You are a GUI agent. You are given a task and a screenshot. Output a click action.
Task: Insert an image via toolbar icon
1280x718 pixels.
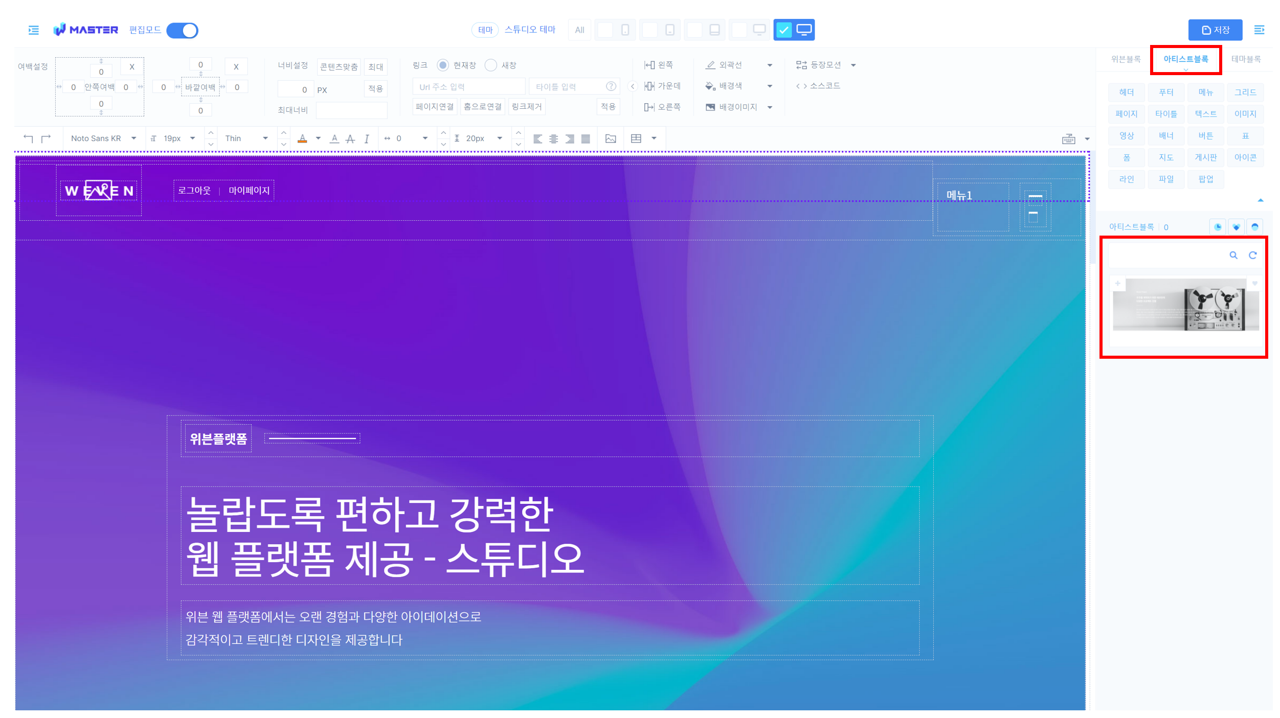610,139
